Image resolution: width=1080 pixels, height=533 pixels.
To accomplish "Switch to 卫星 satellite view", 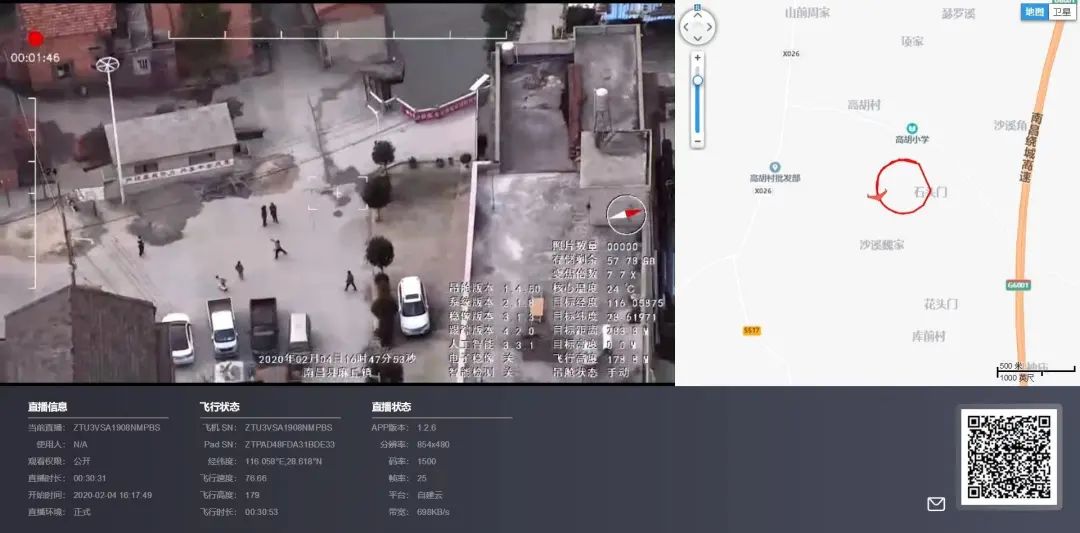I will (1061, 12).
